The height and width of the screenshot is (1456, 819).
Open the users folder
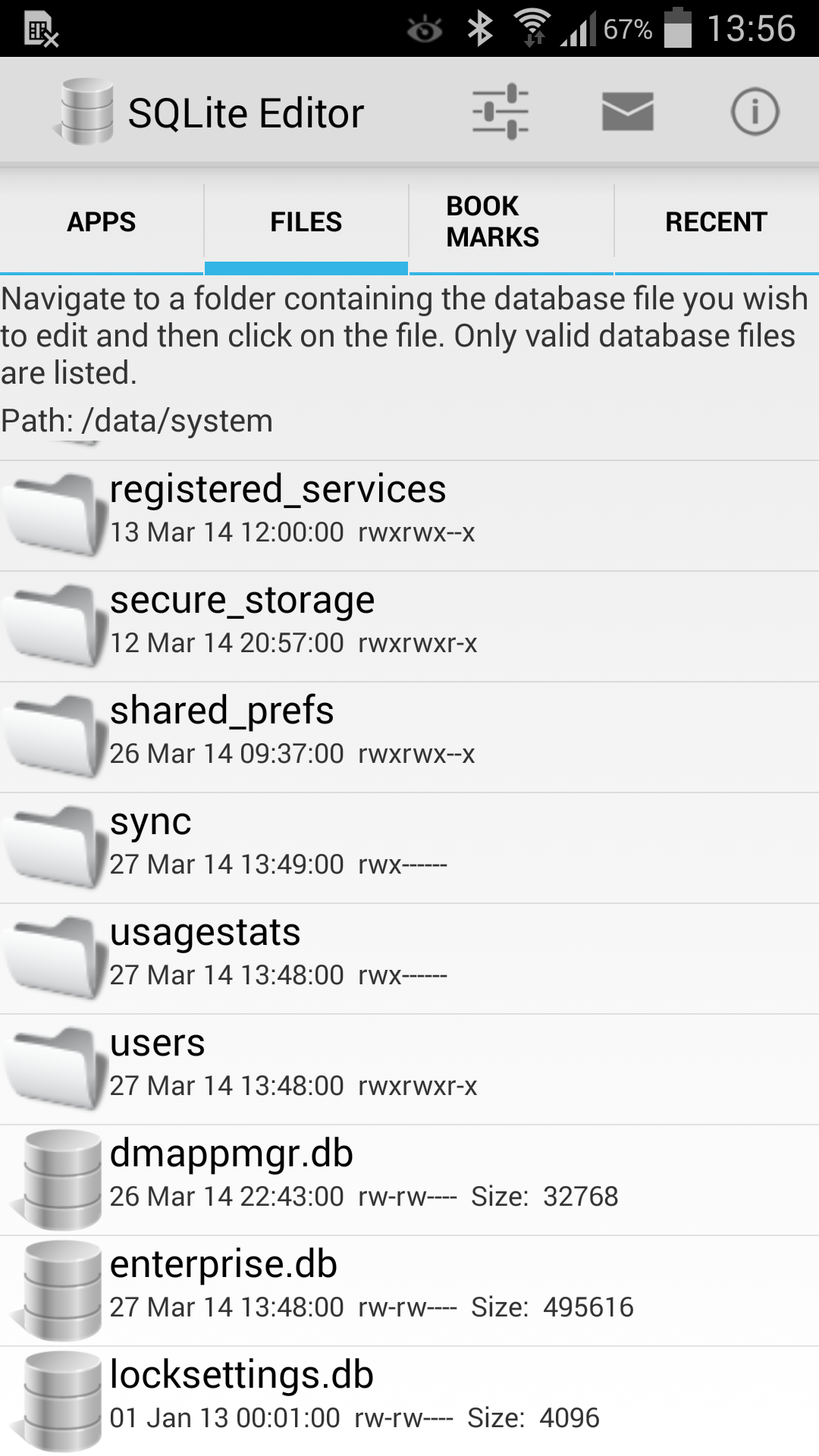coord(158,1043)
